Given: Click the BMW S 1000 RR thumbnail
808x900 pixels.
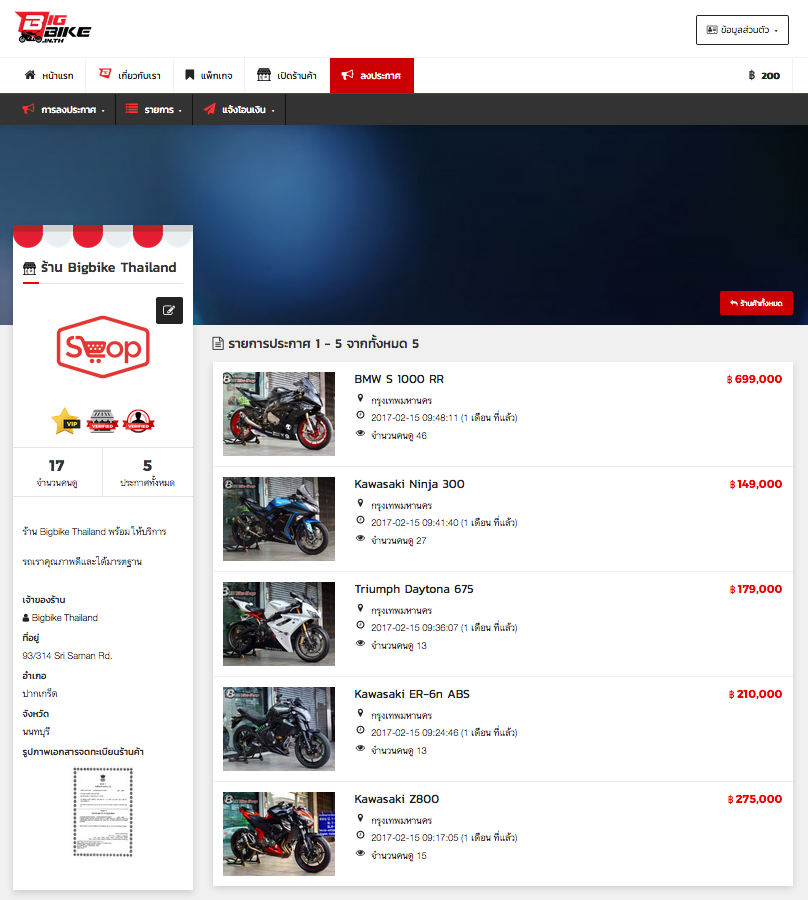Looking at the screenshot, I should 279,414.
